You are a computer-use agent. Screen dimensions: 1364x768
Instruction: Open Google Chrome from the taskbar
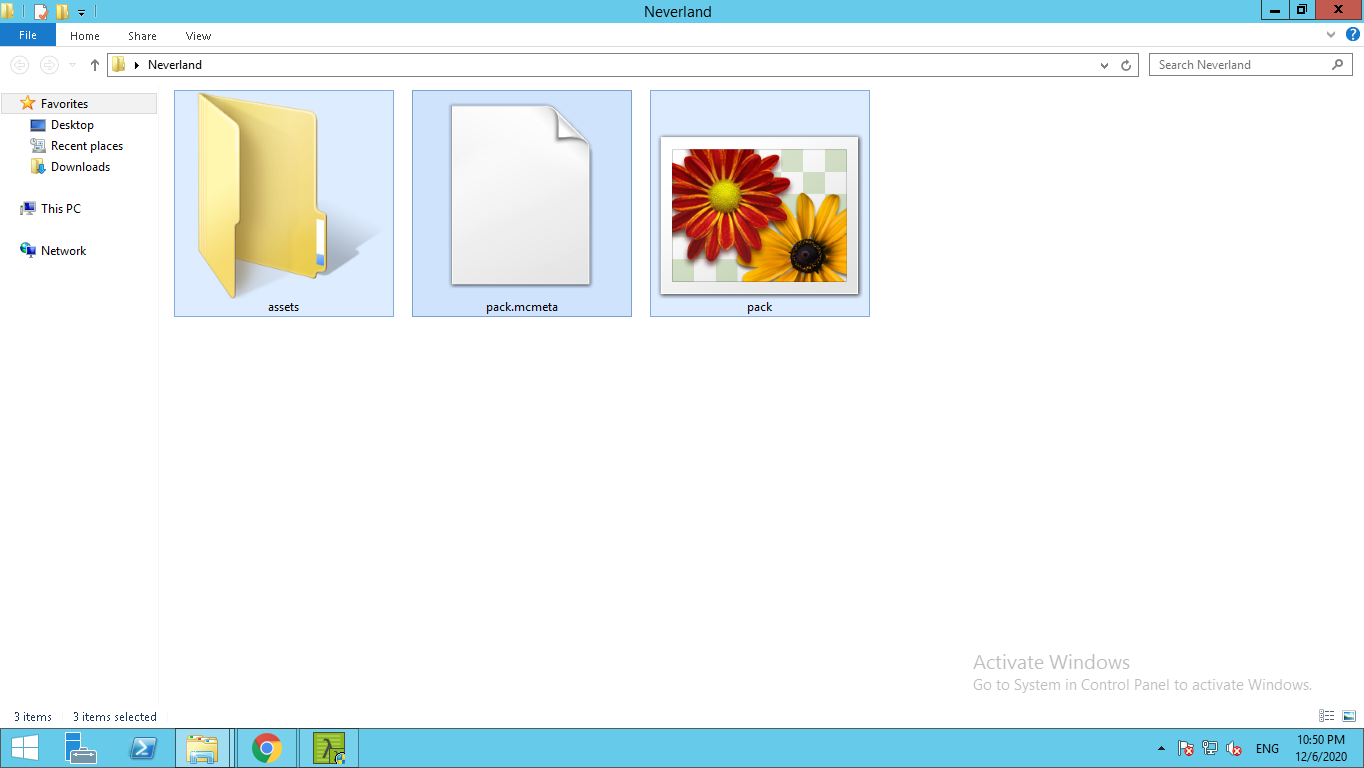[x=266, y=748]
